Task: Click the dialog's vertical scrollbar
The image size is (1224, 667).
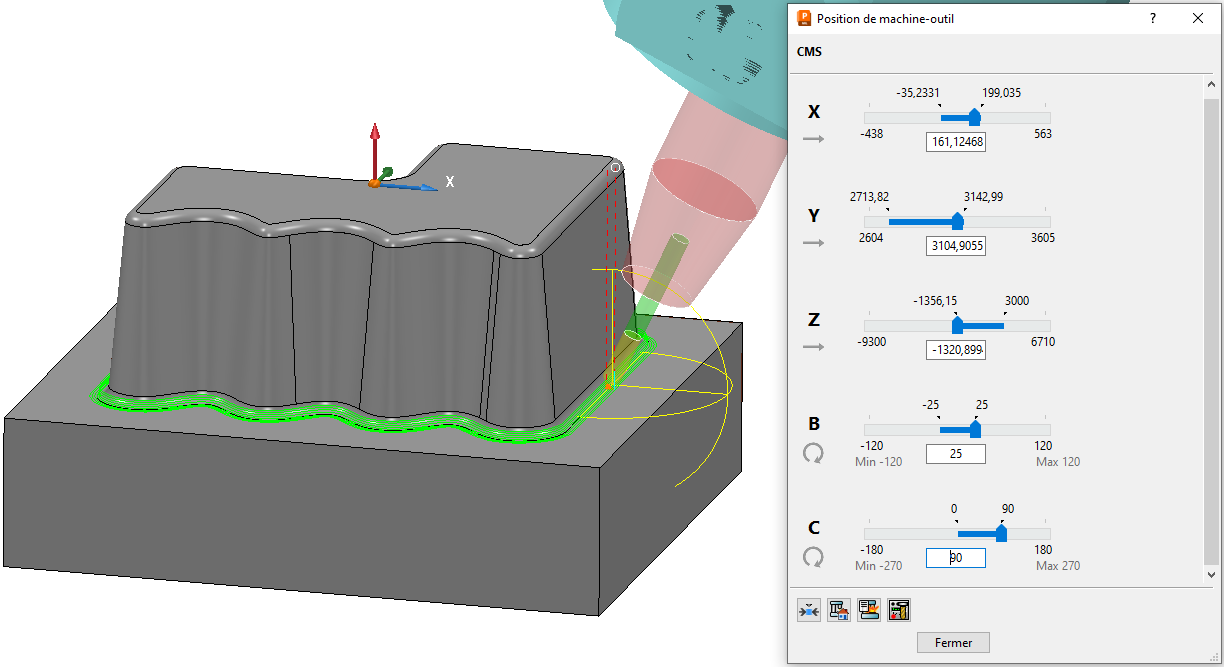Action: pos(1211,330)
